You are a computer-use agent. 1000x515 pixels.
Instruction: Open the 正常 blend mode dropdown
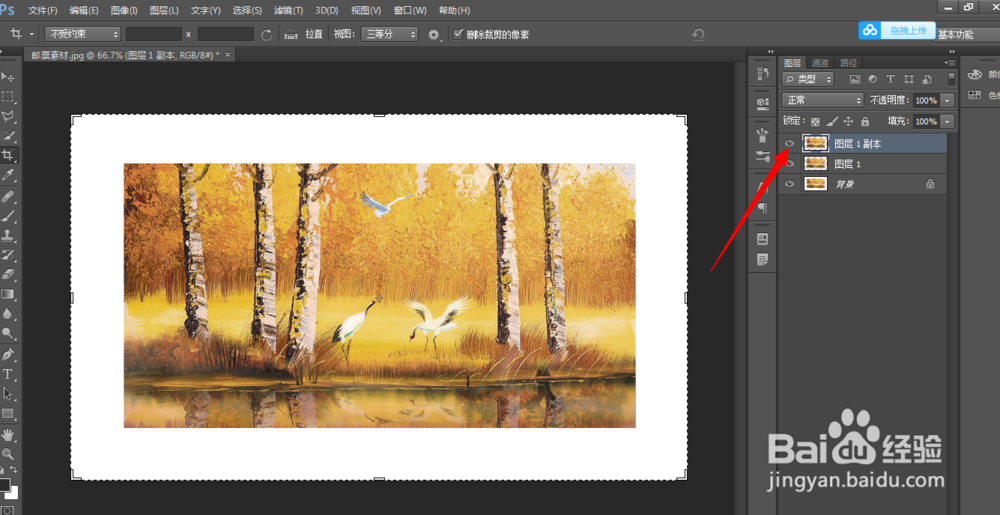pos(823,100)
